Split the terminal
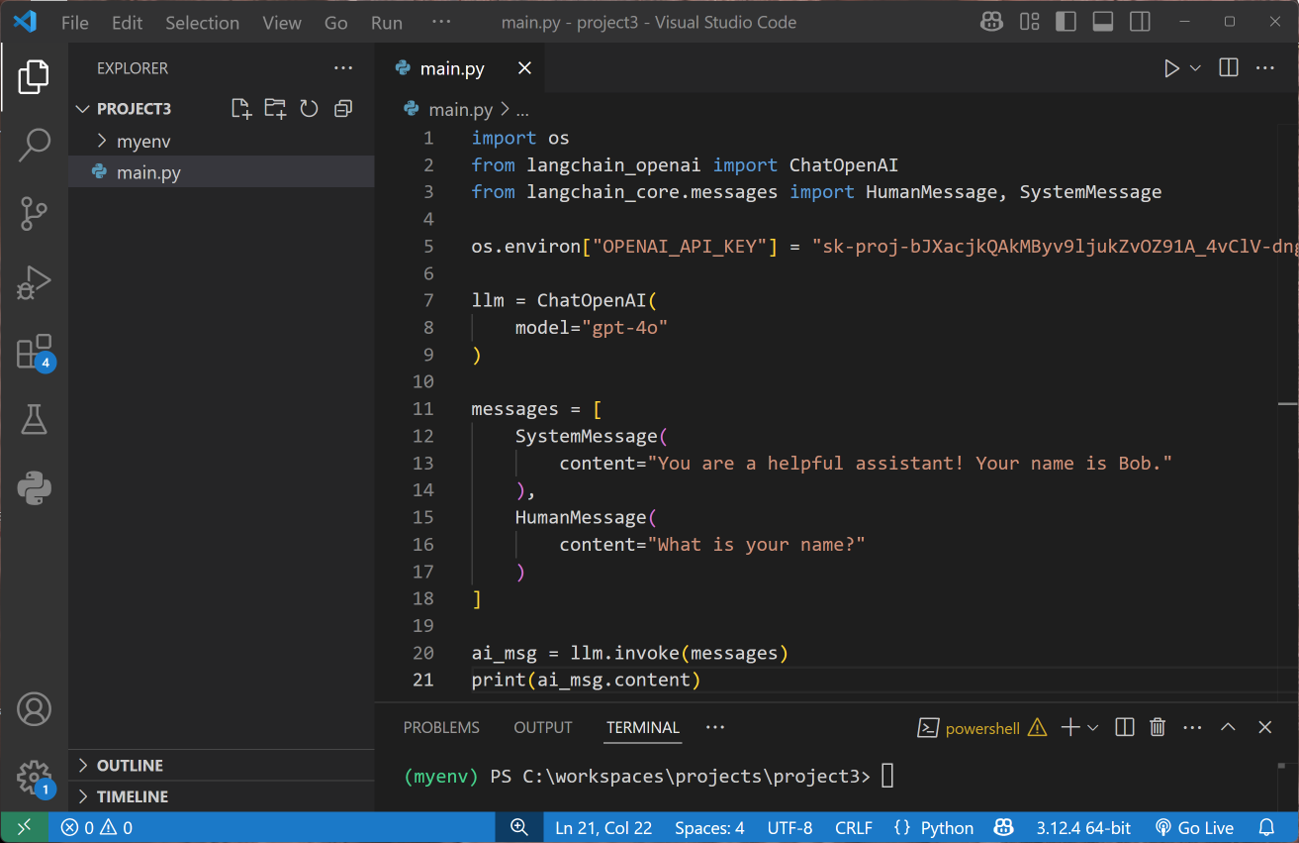The width and height of the screenshot is (1299, 843). (x=1124, y=728)
